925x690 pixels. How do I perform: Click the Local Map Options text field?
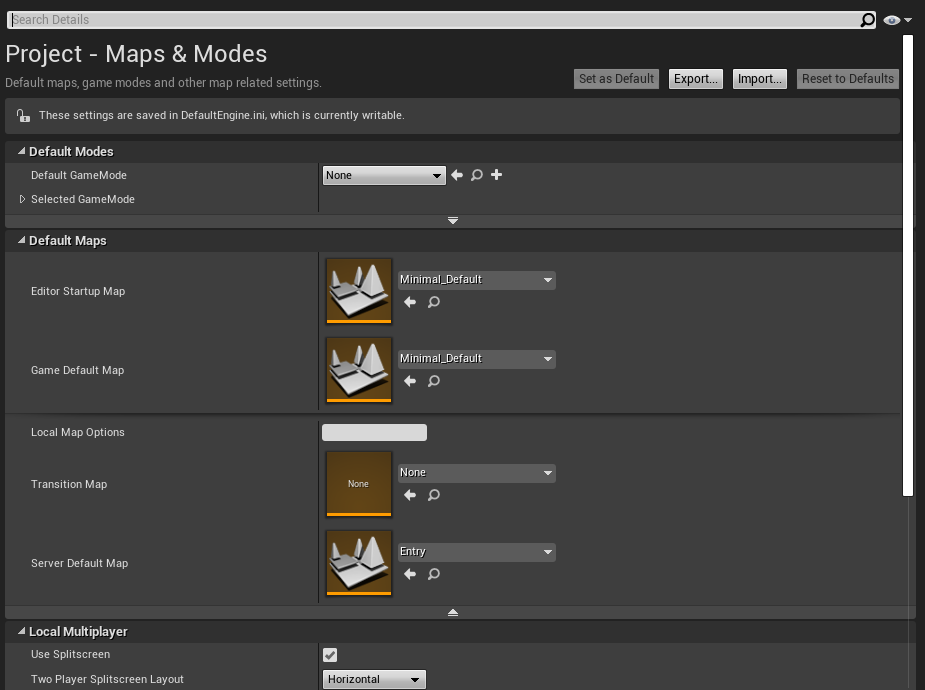(x=374, y=433)
